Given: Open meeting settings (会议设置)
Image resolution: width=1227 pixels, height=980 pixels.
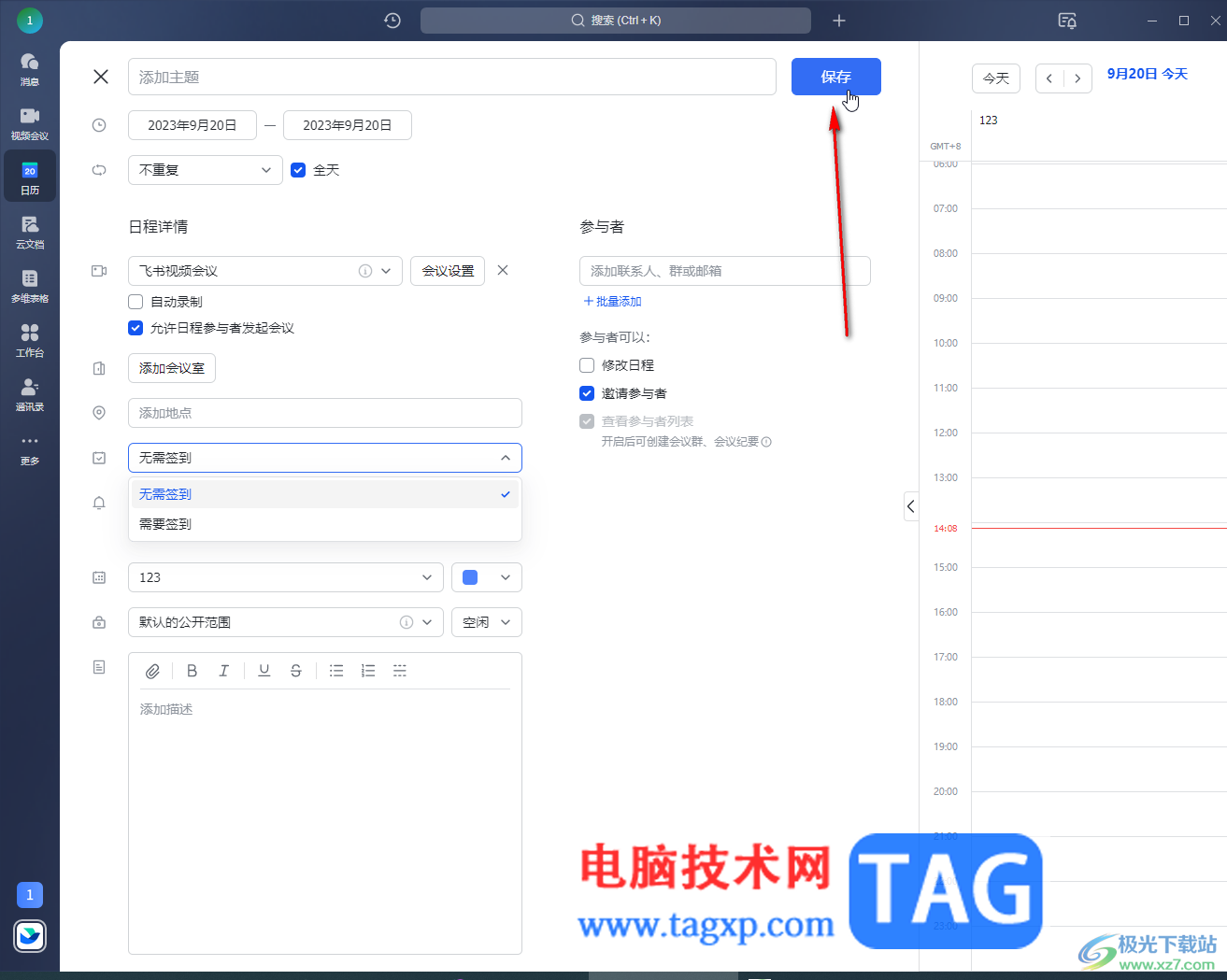Looking at the screenshot, I should (x=448, y=271).
